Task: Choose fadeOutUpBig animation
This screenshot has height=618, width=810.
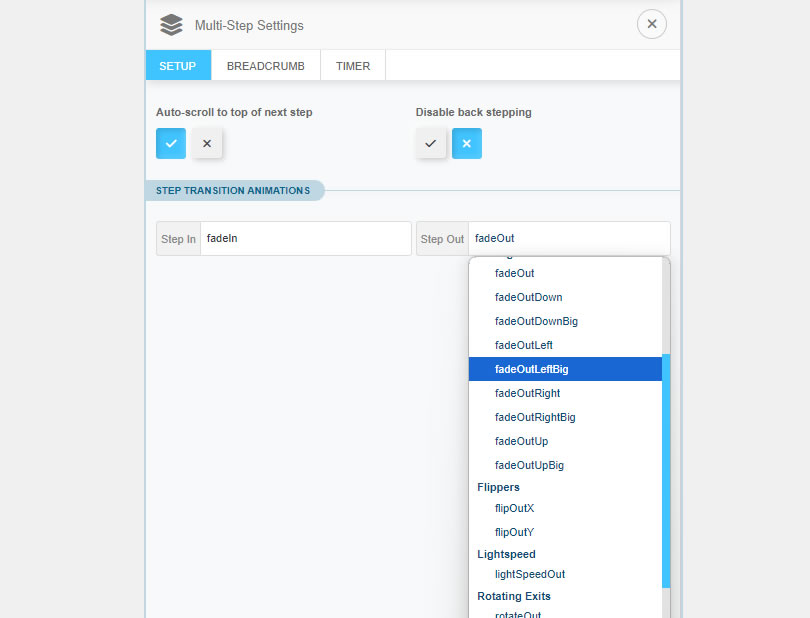Action: pyautogui.click(x=565, y=465)
